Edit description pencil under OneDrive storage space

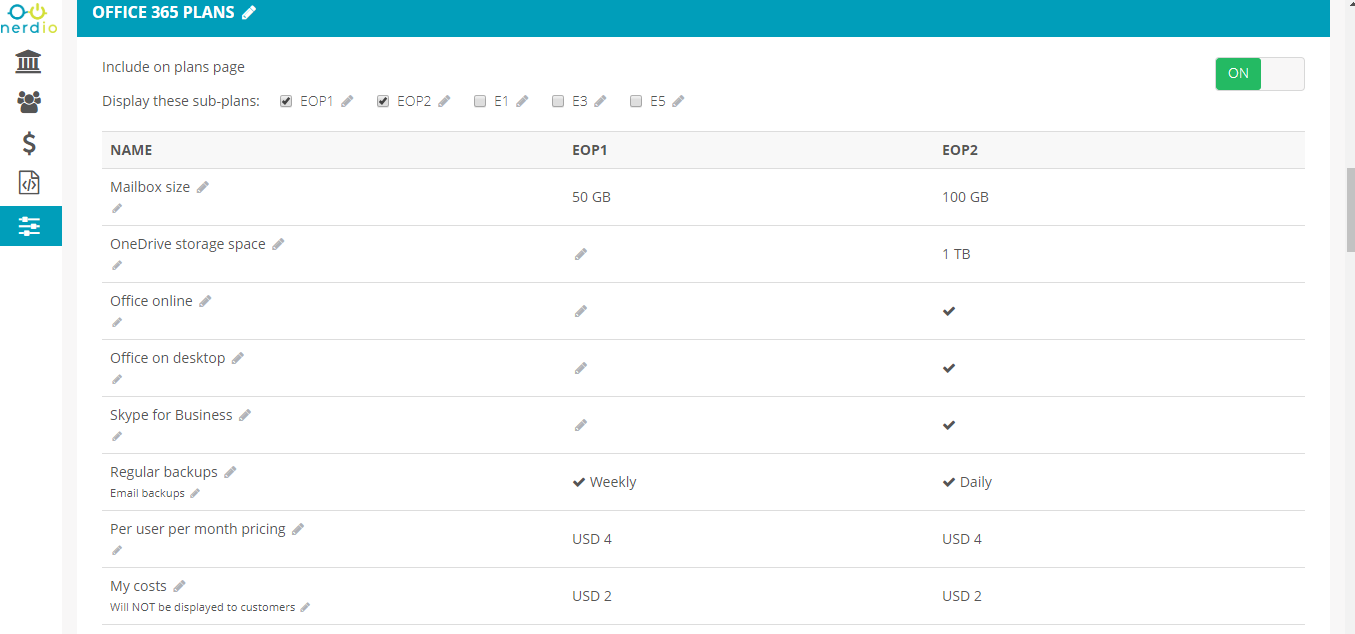(117, 265)
